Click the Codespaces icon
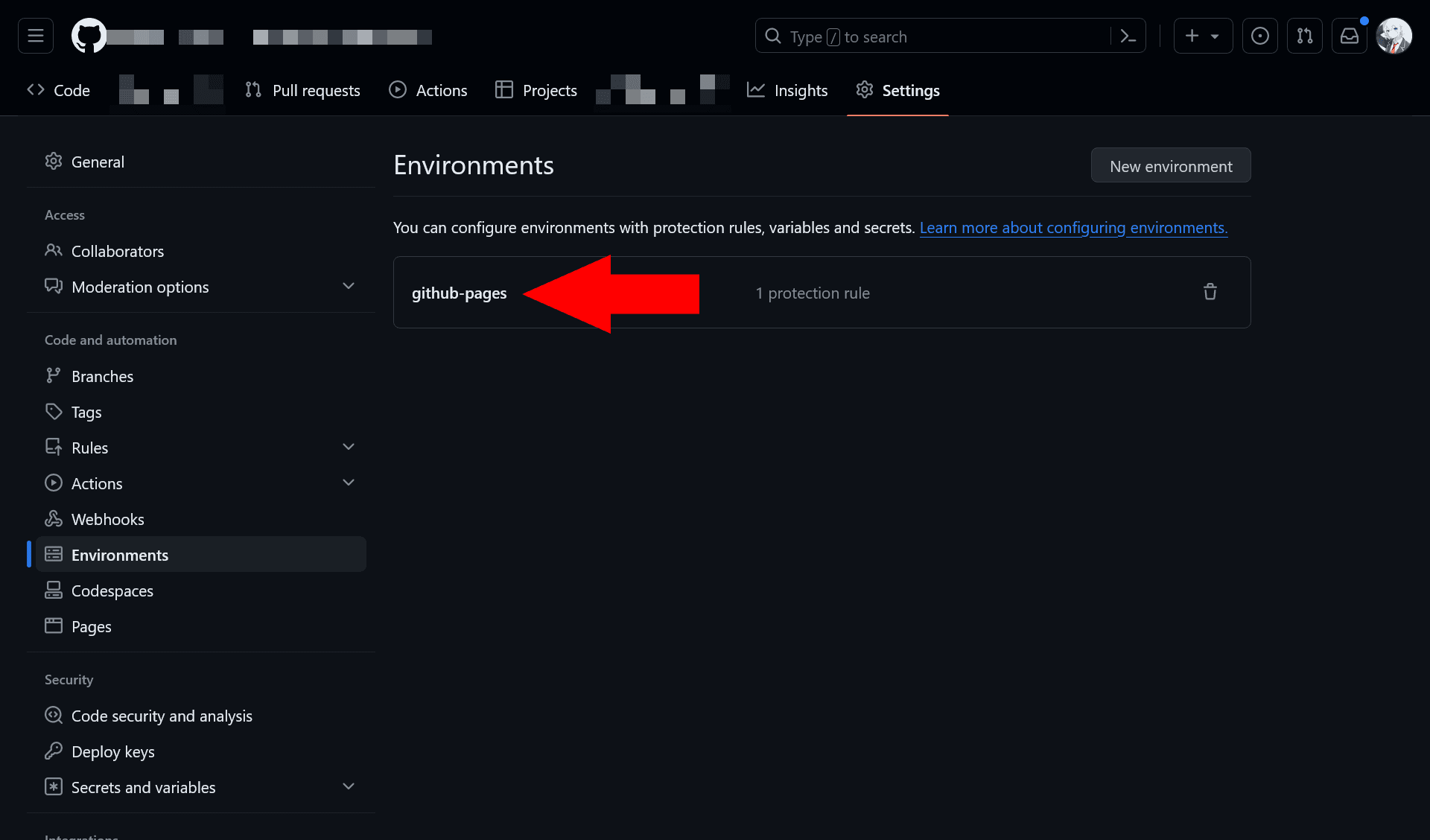The height and width of the screenshot is (840, 1430). (54, 590)
